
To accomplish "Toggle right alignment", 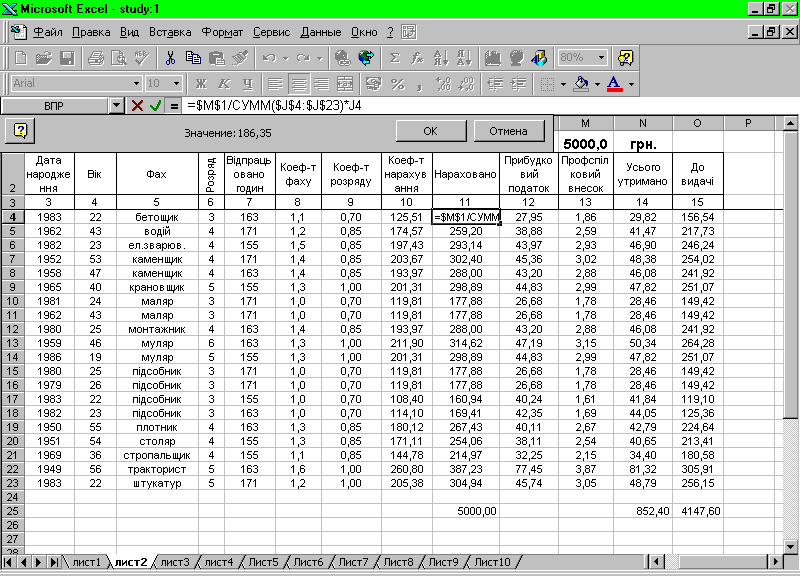I will pos(322,84).
